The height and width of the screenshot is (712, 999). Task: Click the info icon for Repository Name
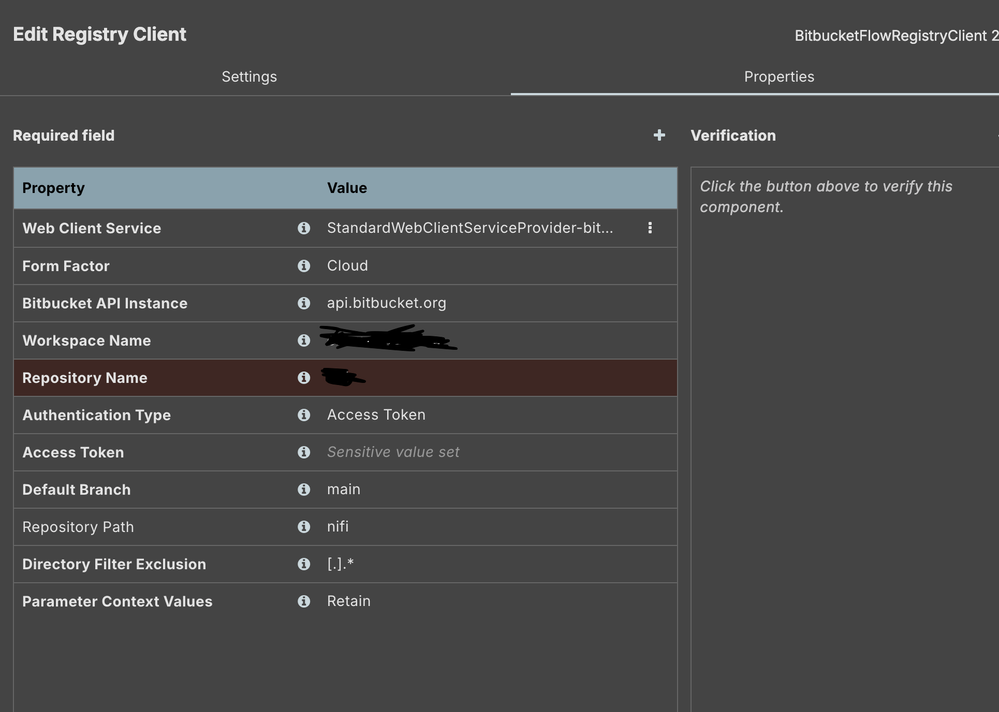coord(304,378)
